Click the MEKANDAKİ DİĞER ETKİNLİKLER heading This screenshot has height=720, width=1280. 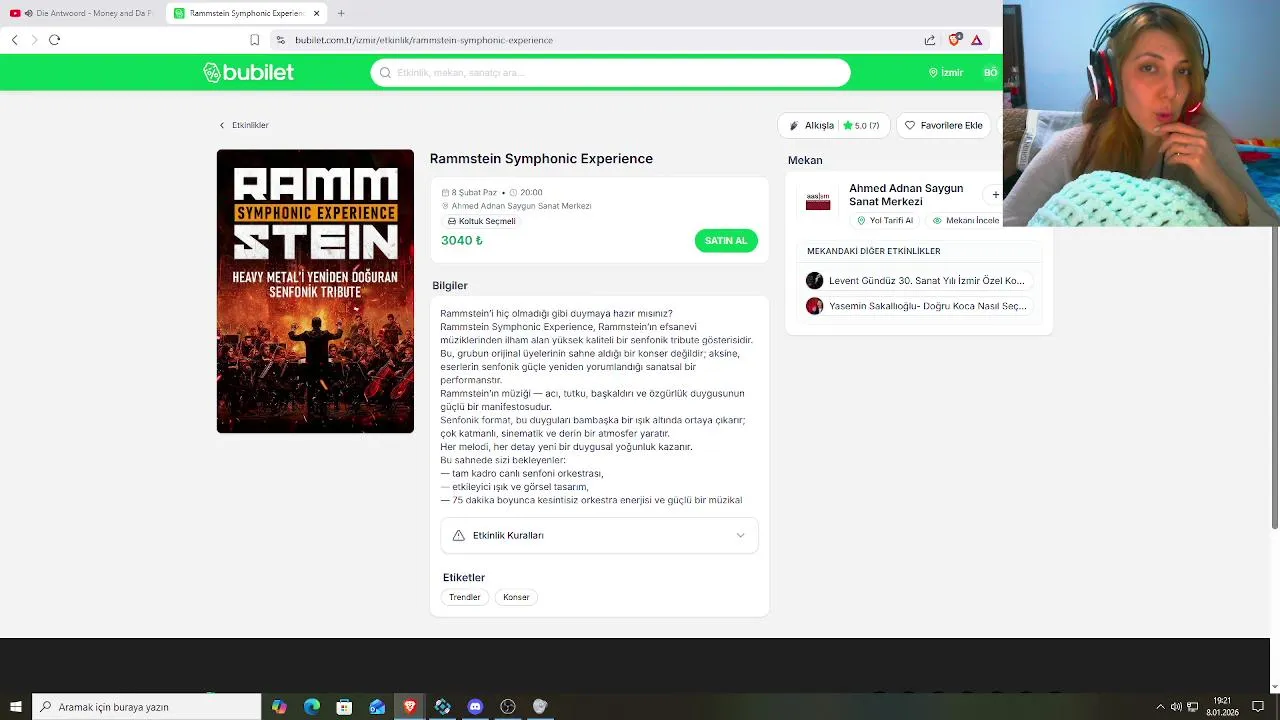coord(874,251)
